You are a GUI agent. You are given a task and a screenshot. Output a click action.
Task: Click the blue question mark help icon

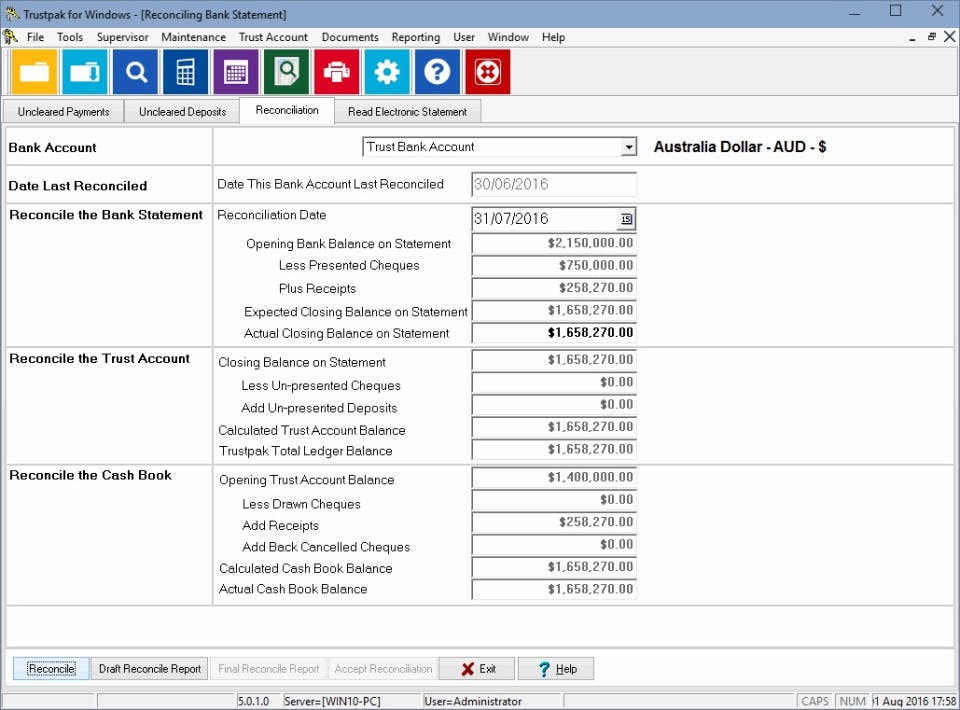pos(437,72)
